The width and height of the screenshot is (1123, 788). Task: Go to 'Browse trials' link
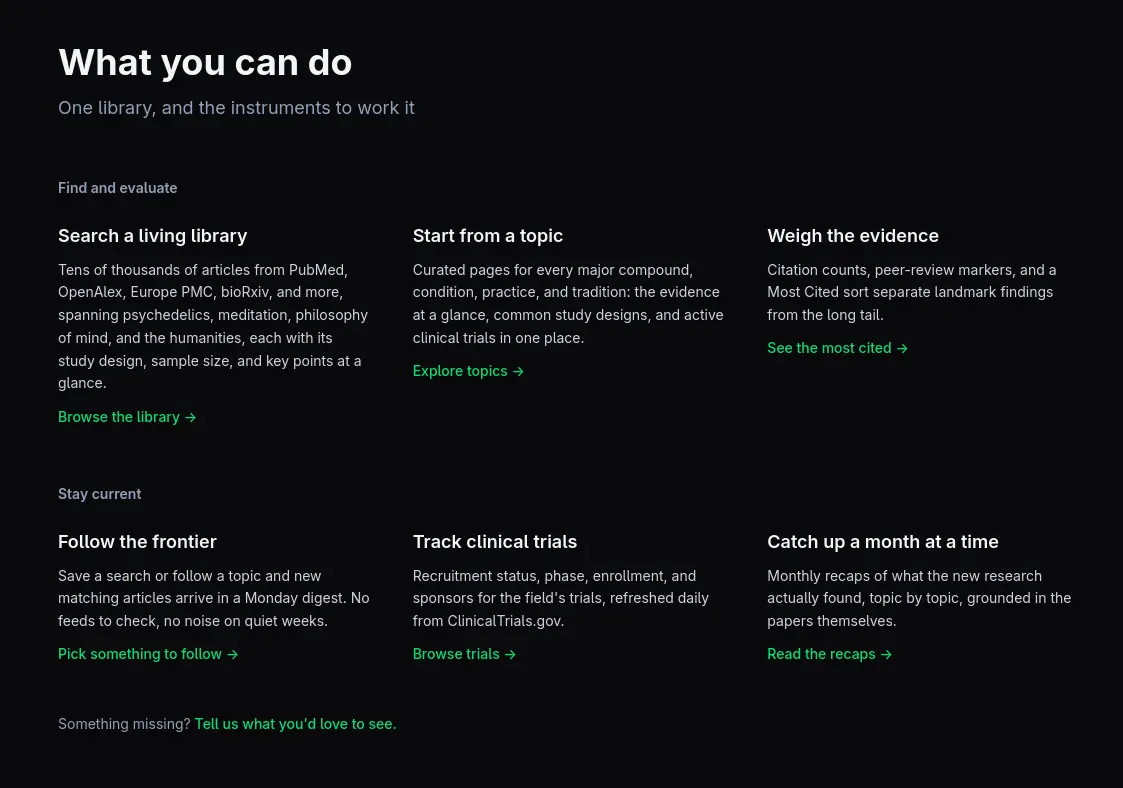(464, 654)
